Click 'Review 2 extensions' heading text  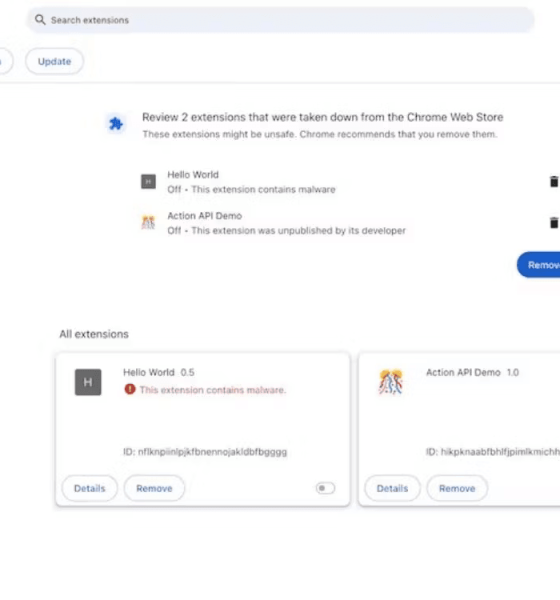322,117
